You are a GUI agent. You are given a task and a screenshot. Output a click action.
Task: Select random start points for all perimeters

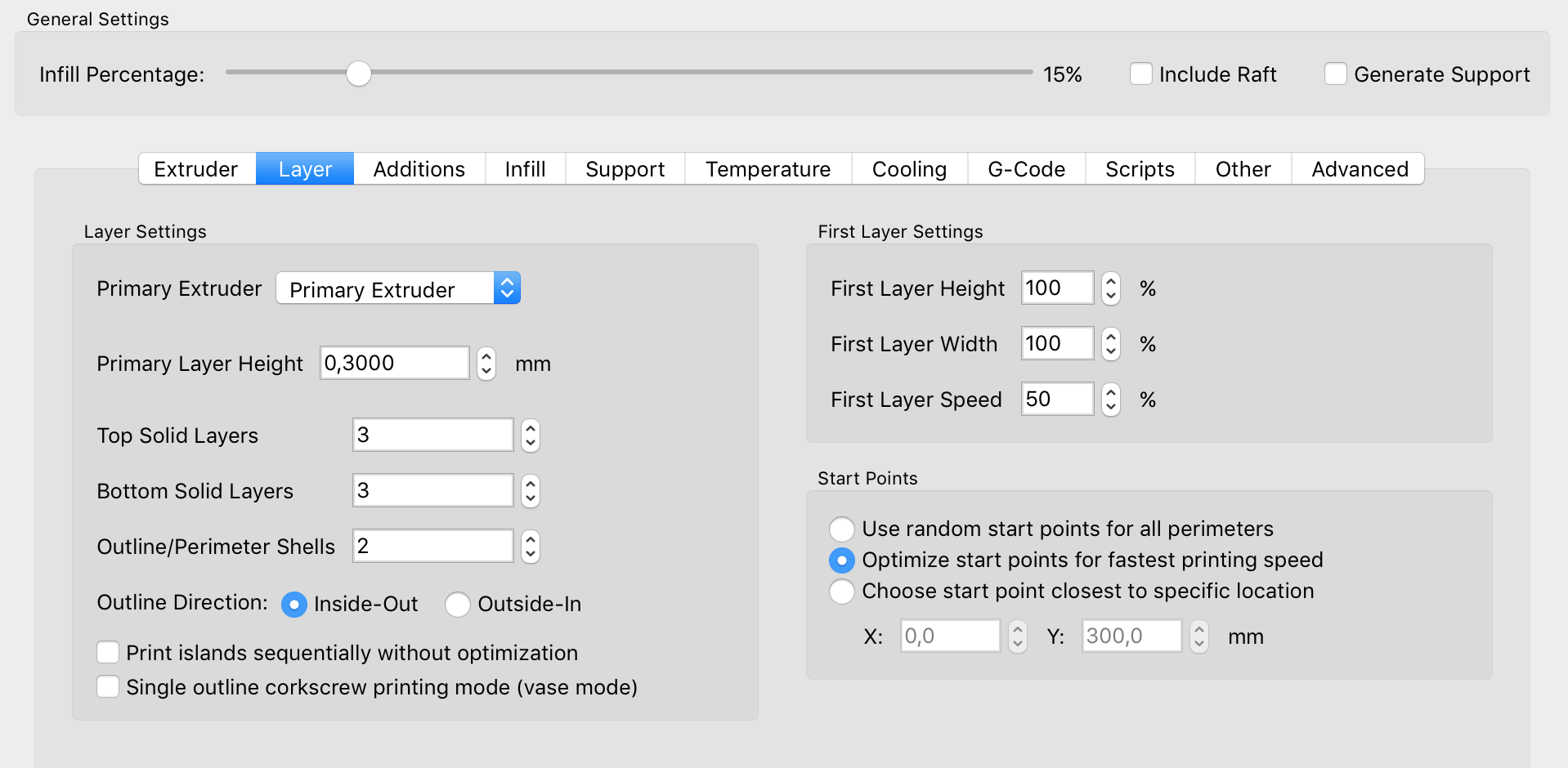click(x=842, y=529)
